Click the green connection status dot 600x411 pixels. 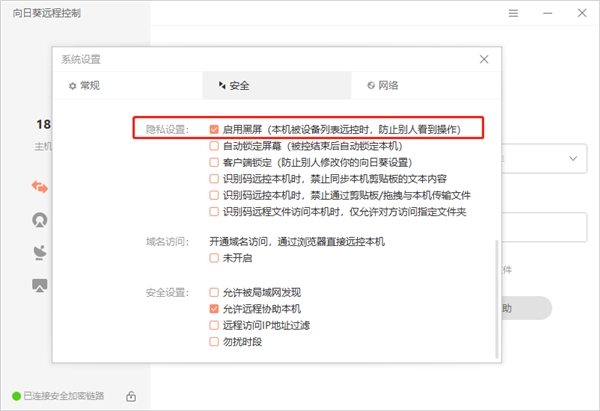coord(16,396)
